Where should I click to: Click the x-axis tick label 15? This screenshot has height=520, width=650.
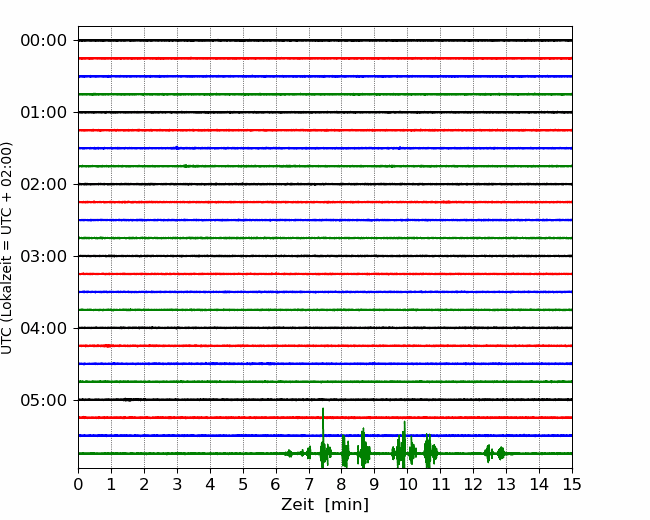coord(572,484)
